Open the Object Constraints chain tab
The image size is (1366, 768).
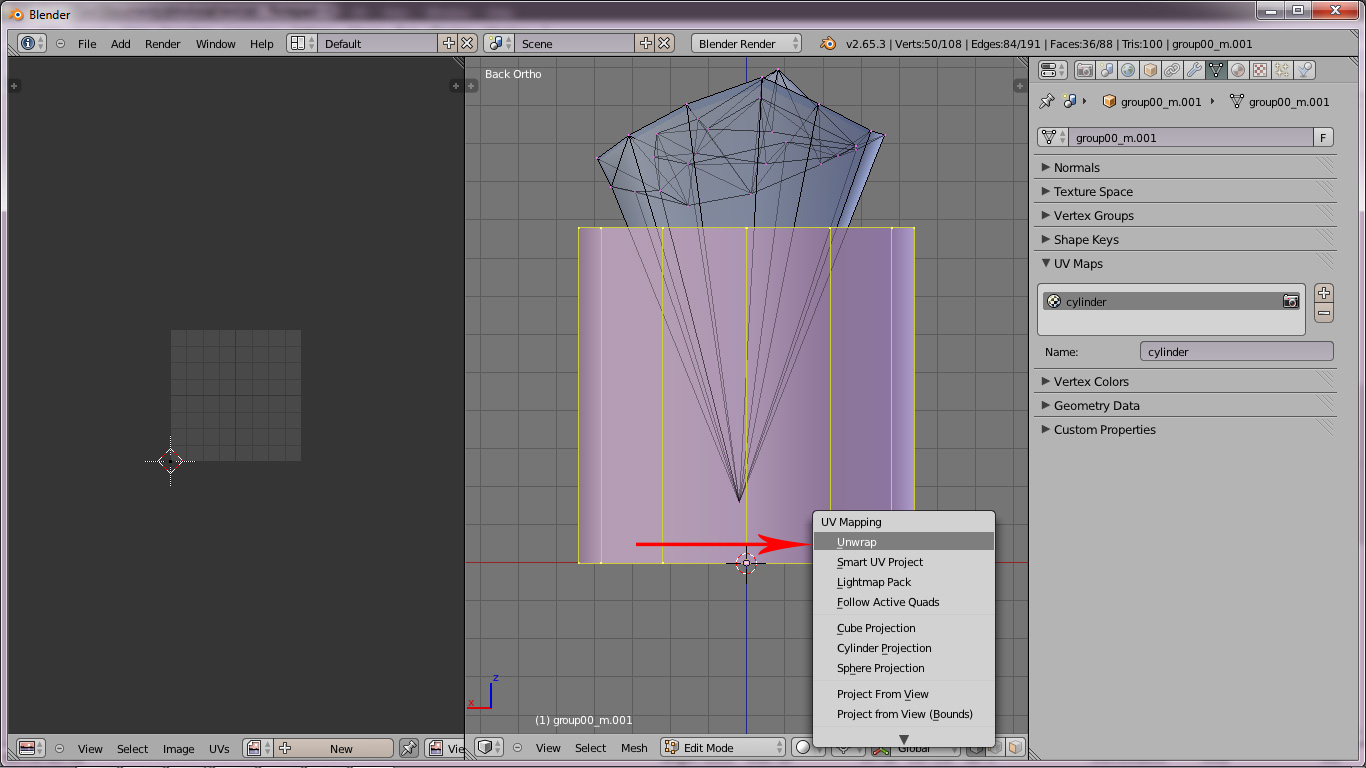(x=1172, y=70)
